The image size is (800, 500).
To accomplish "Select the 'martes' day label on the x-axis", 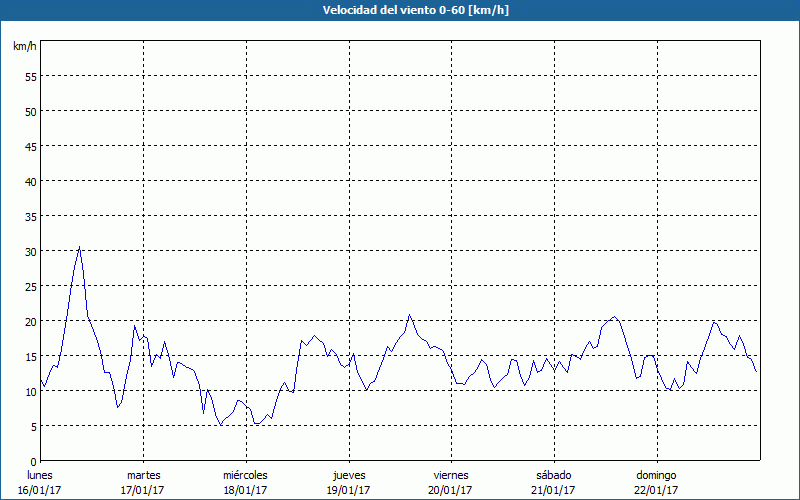I will coord(143,475).
